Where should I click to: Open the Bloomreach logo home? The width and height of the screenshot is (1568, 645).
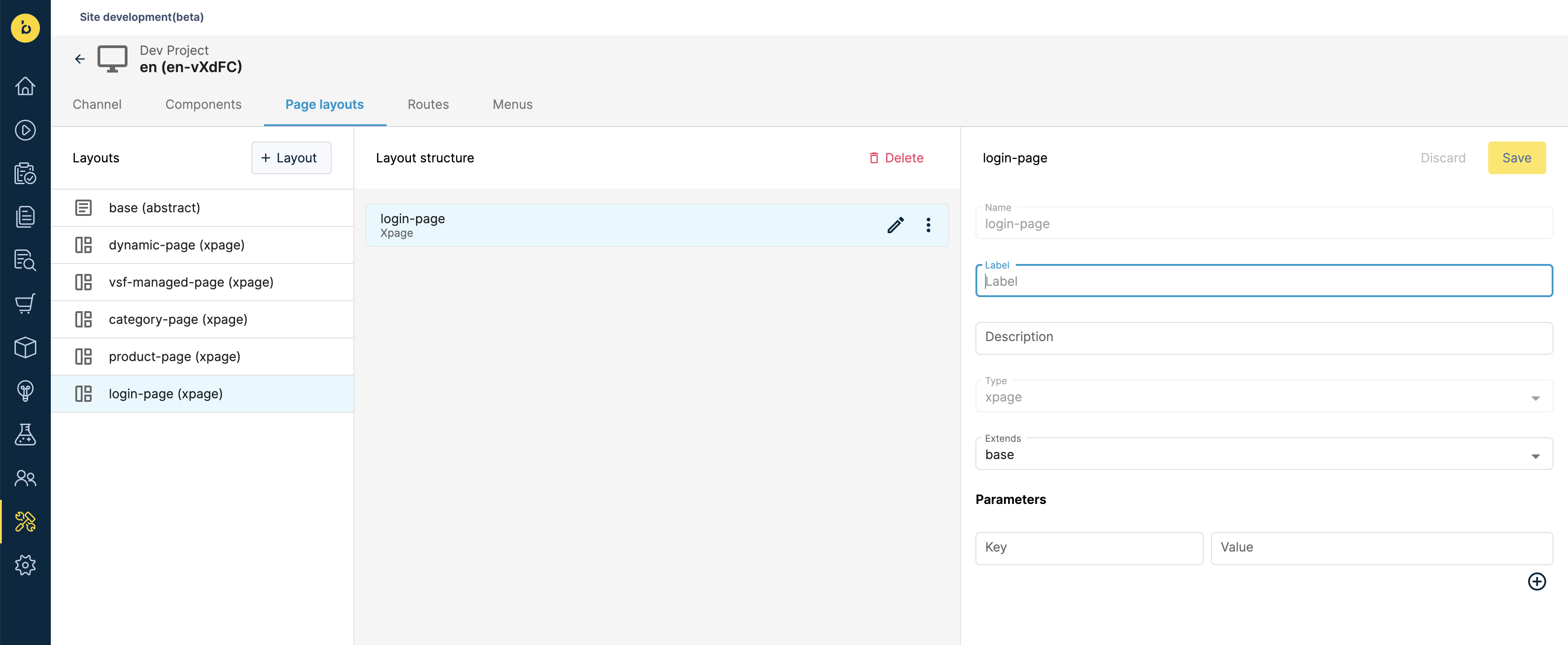click(x=25, y=28)
